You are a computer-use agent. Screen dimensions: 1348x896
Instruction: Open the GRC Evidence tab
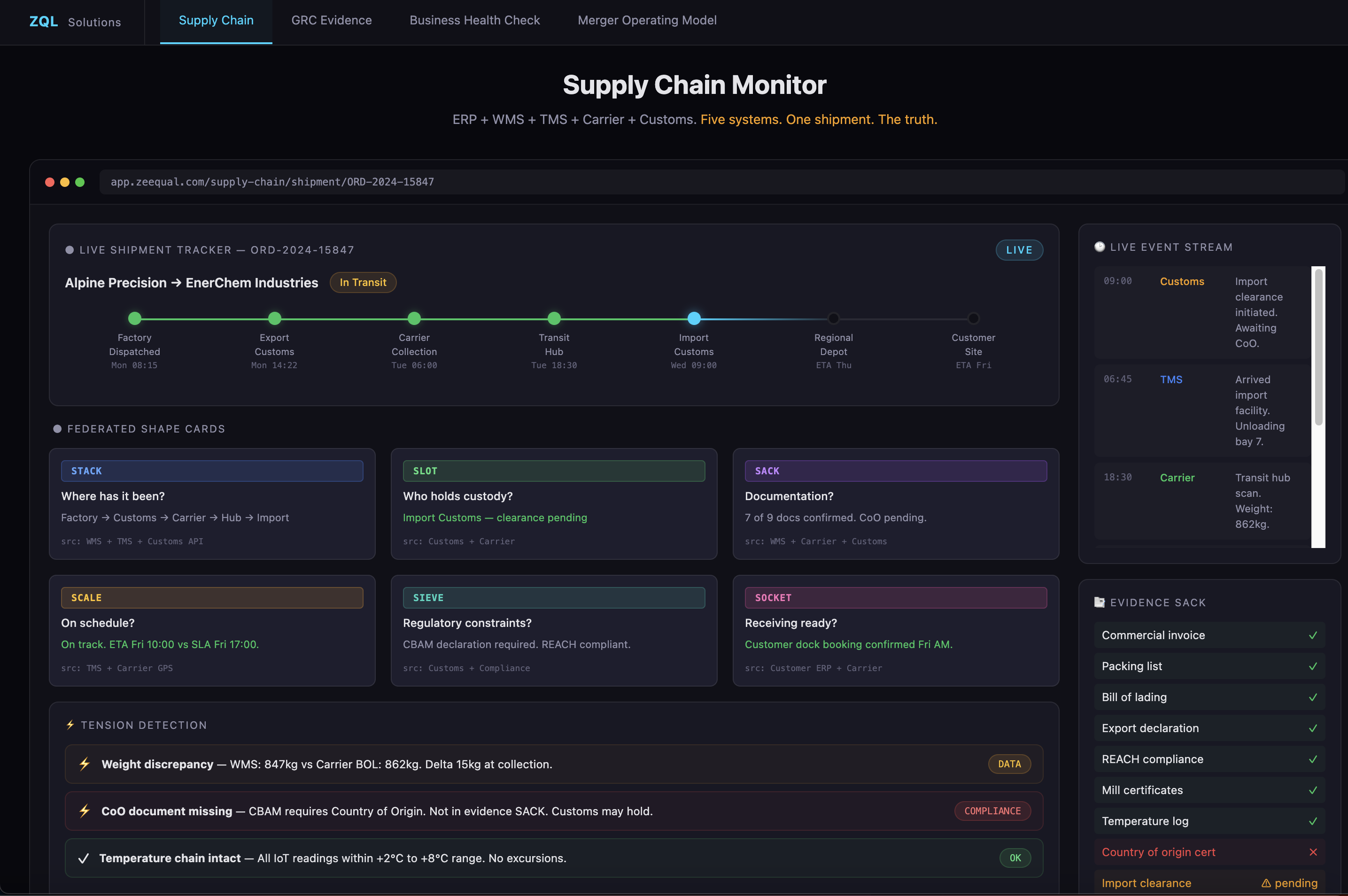[x=332, y=21]
